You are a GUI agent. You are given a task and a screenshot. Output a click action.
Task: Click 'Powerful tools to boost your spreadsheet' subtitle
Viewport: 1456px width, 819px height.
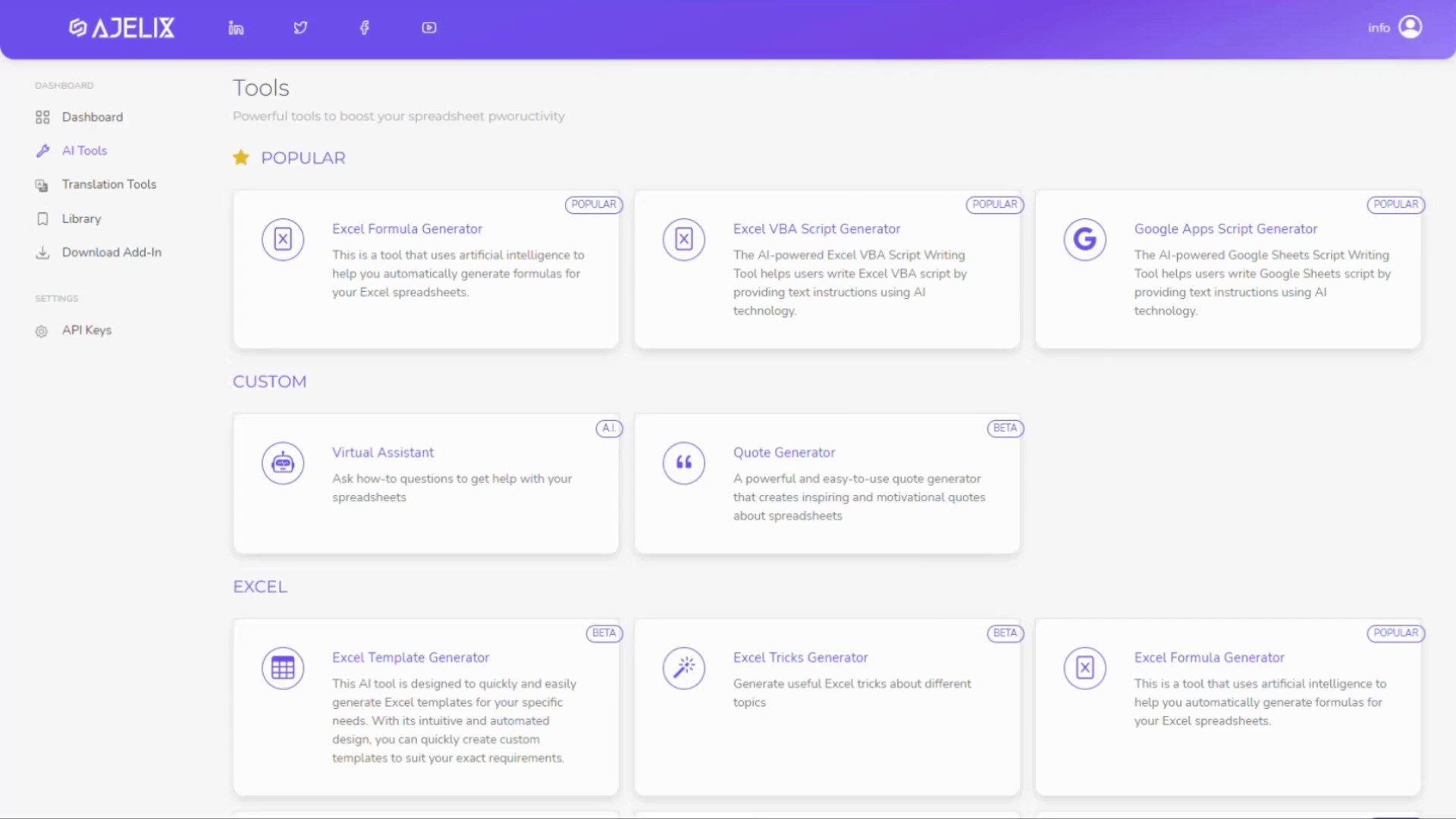point(399,116)
